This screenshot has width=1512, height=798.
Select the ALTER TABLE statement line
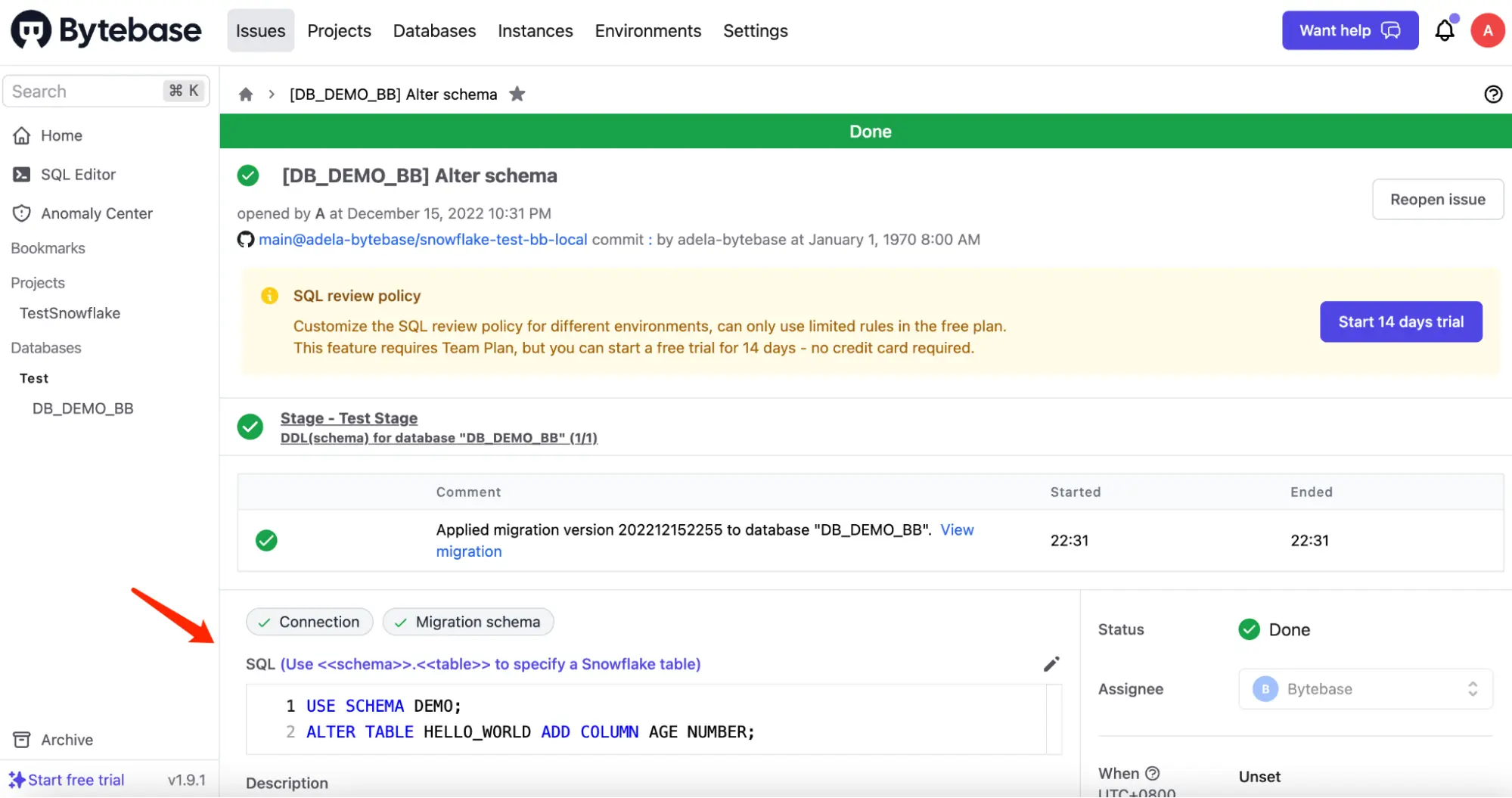pyautogui.click(x=530, y=732)
